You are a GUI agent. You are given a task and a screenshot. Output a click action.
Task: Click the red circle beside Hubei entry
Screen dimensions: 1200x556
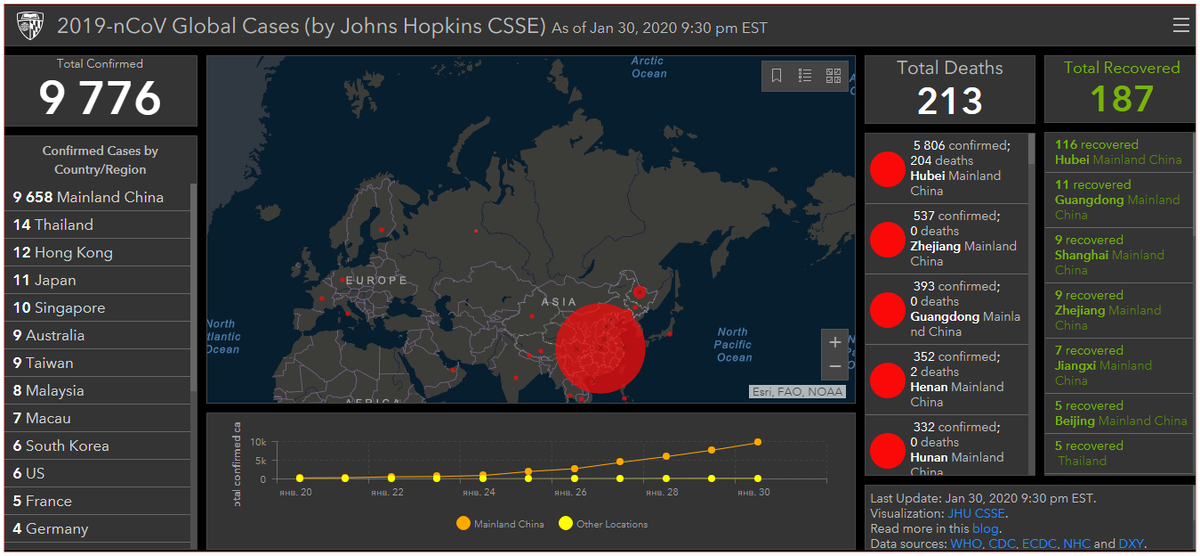click(887, 169)
